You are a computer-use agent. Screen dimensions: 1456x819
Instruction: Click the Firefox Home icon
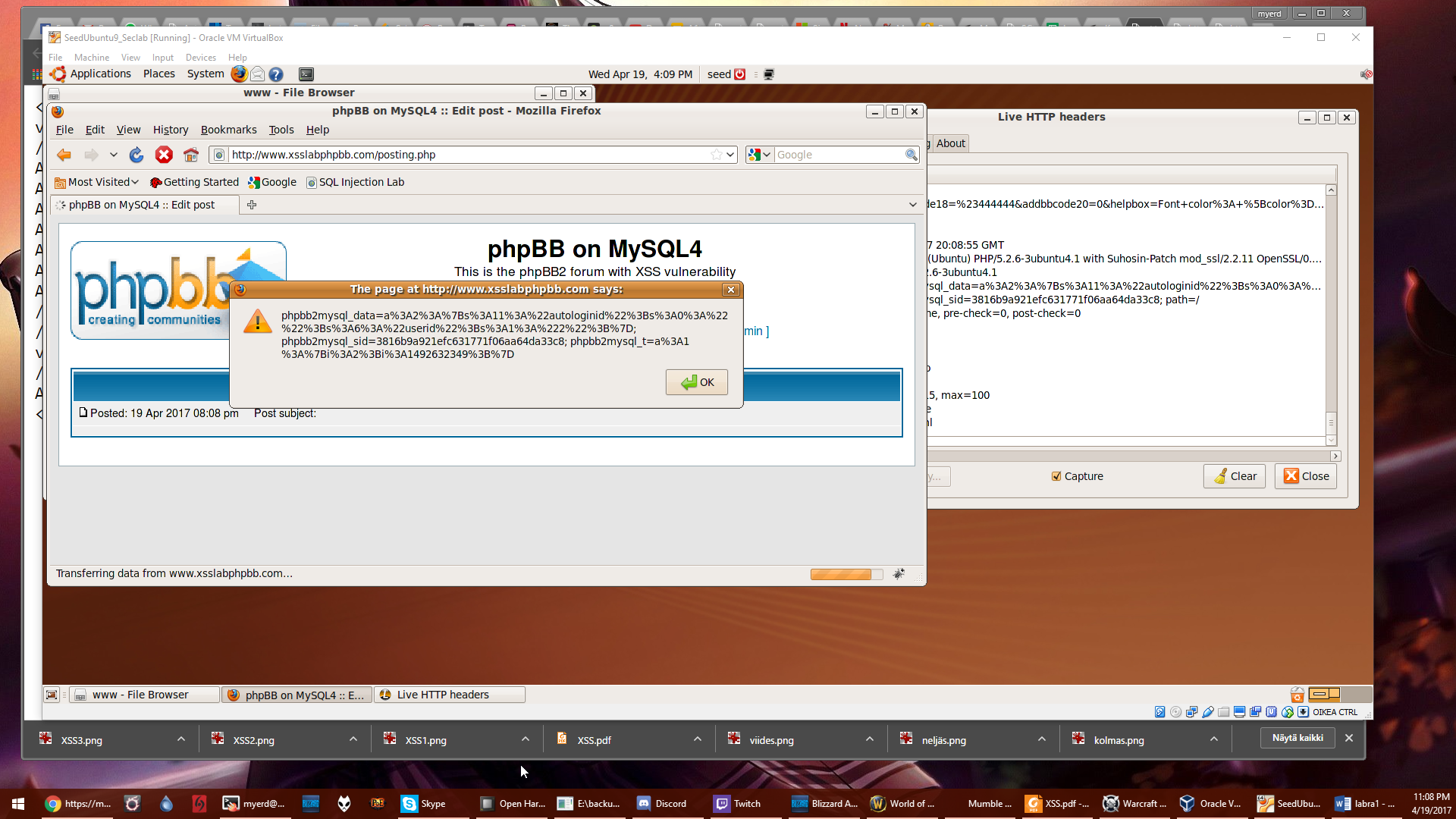[191, 155]
